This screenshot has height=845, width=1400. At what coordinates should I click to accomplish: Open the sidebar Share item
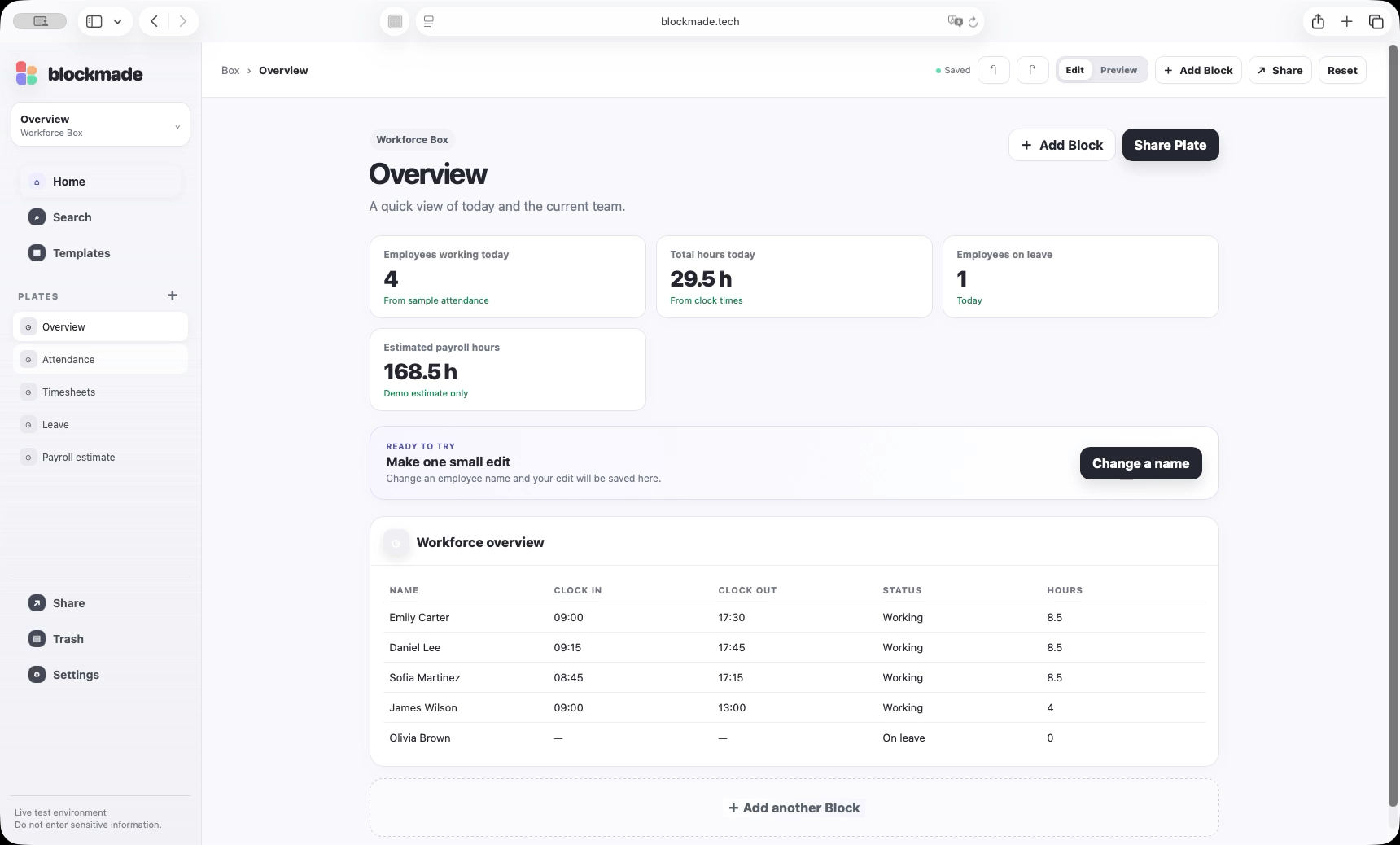tap(101, 603)
